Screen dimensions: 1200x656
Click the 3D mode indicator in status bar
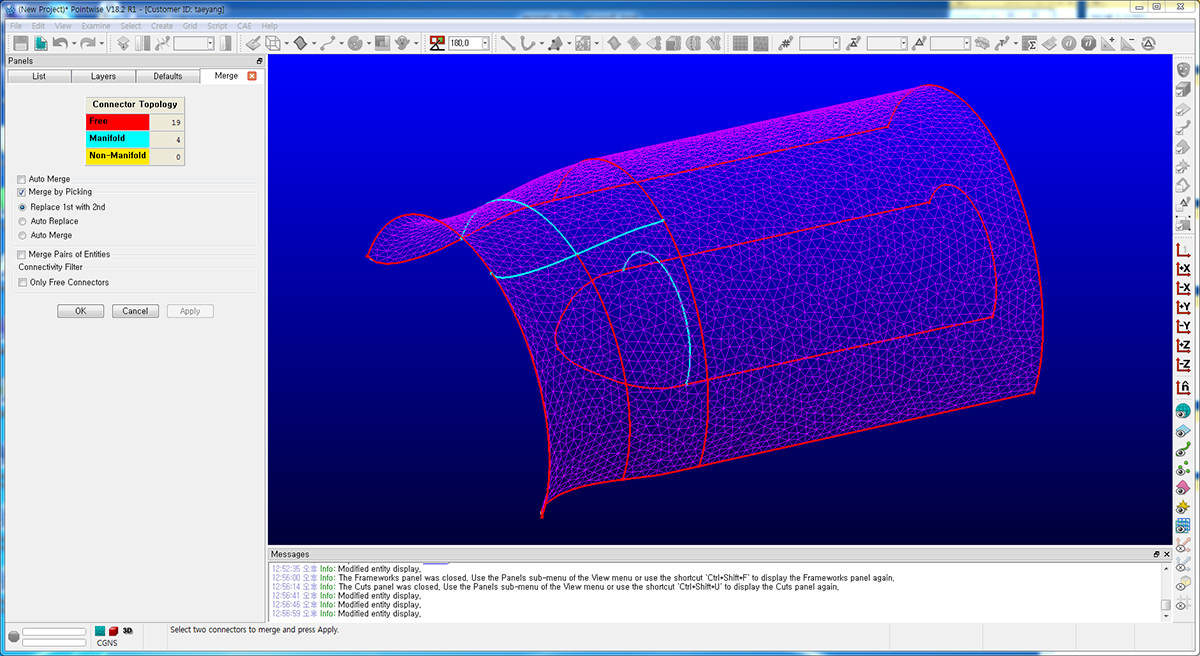[x=128, y=631]
